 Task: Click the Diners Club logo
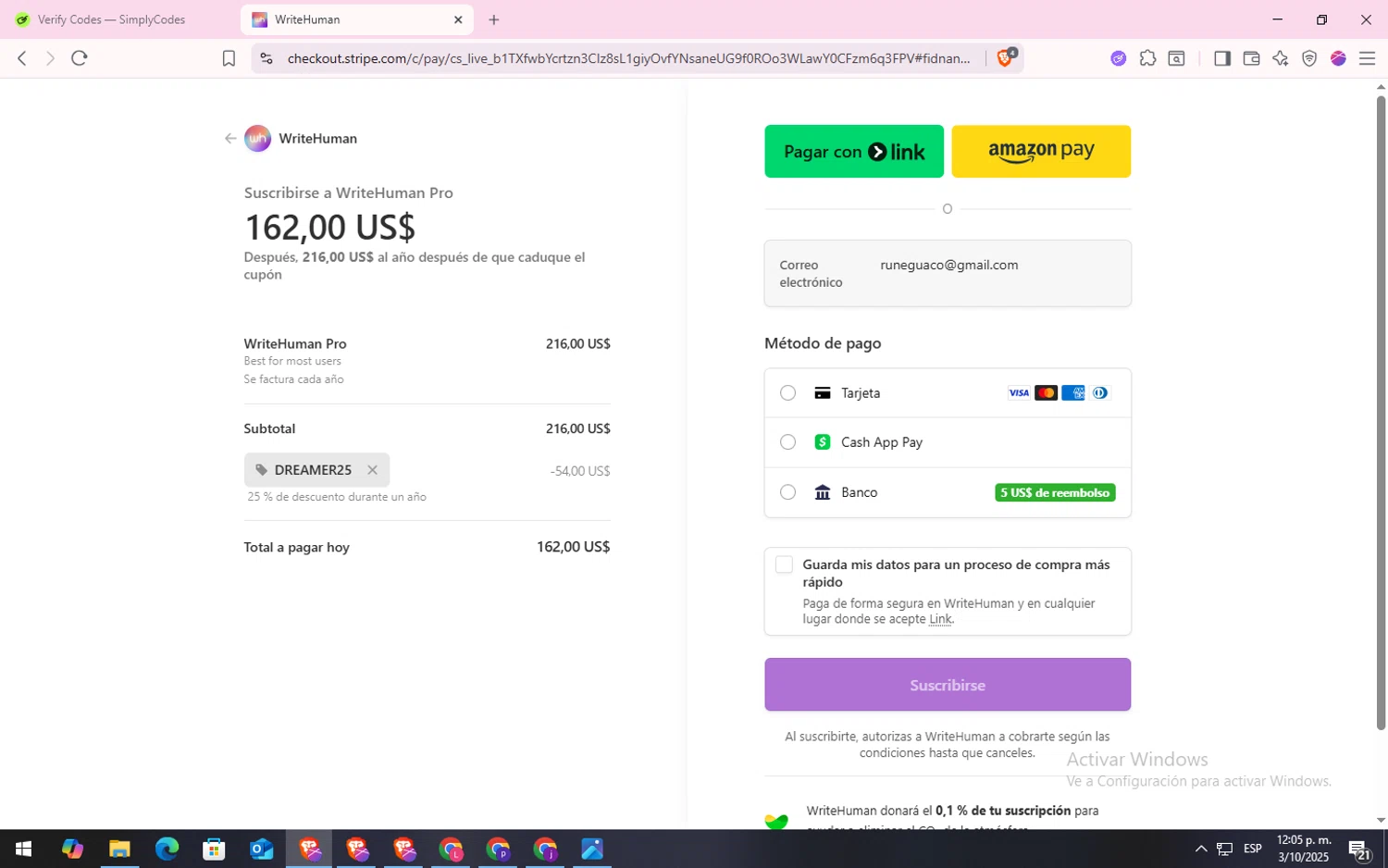point(1100,393)
